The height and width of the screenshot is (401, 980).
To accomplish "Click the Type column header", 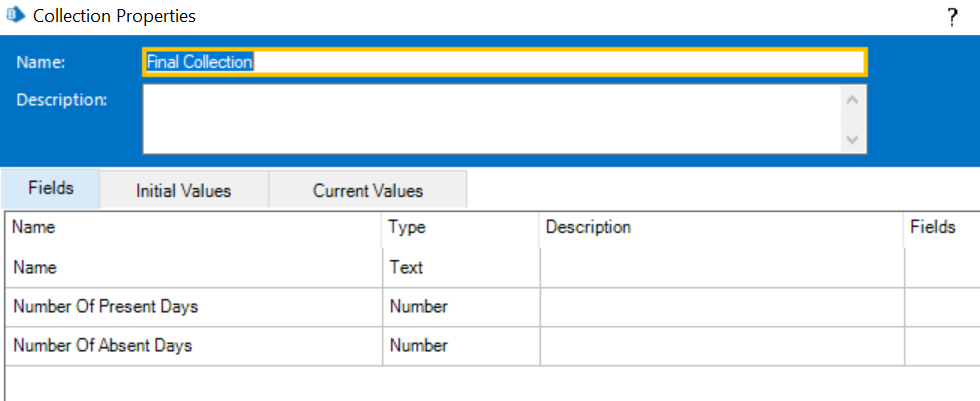I will pos(460,228).
